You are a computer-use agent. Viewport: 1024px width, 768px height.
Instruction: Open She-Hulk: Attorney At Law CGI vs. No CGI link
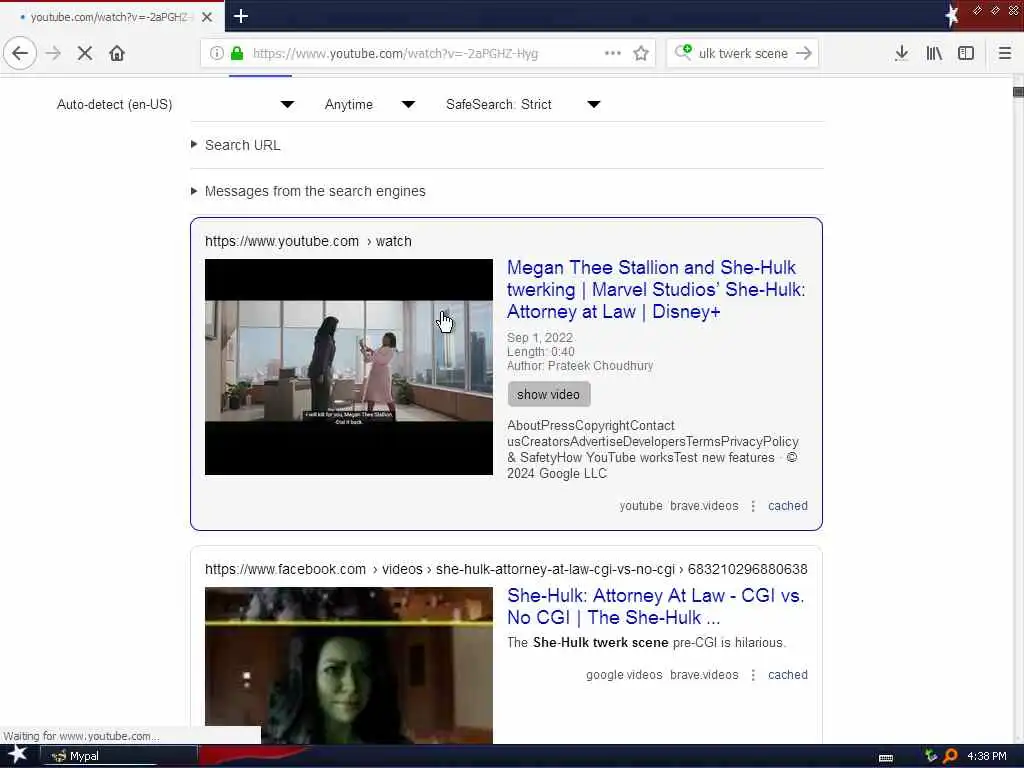pos(656,606)
